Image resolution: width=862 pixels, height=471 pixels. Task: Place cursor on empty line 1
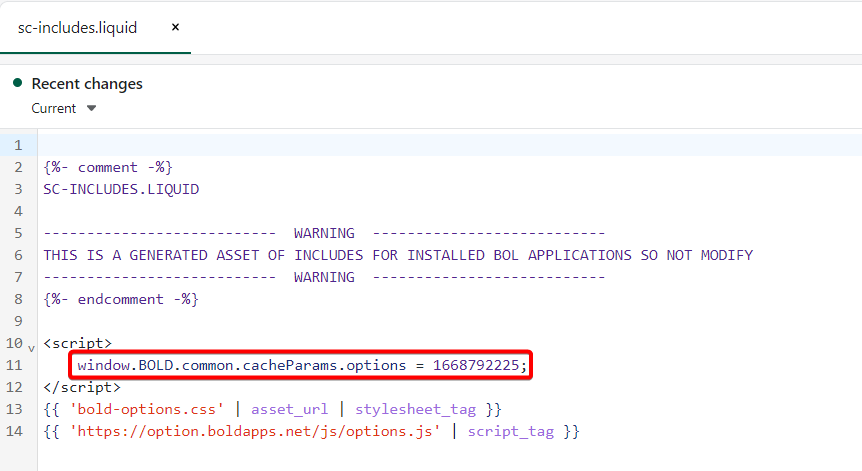coord(450,145)
